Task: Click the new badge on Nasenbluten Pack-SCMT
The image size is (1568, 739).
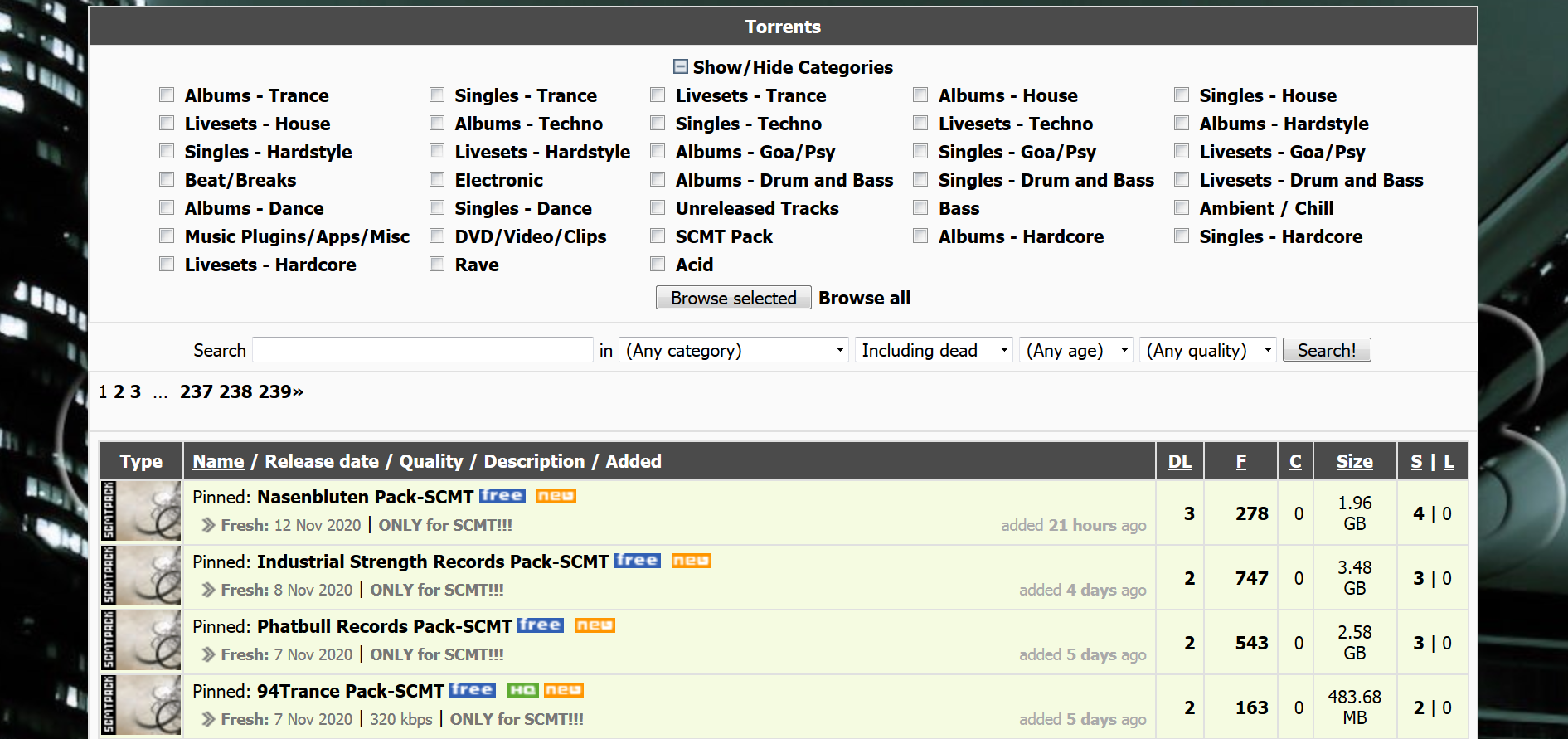Action: [x=556, y=496]
